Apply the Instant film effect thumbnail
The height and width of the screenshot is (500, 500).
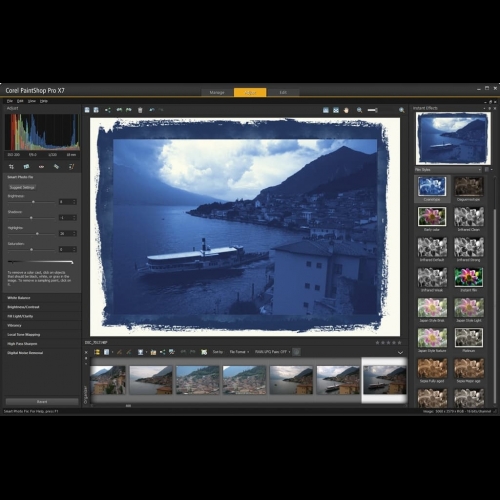point(469,277)
